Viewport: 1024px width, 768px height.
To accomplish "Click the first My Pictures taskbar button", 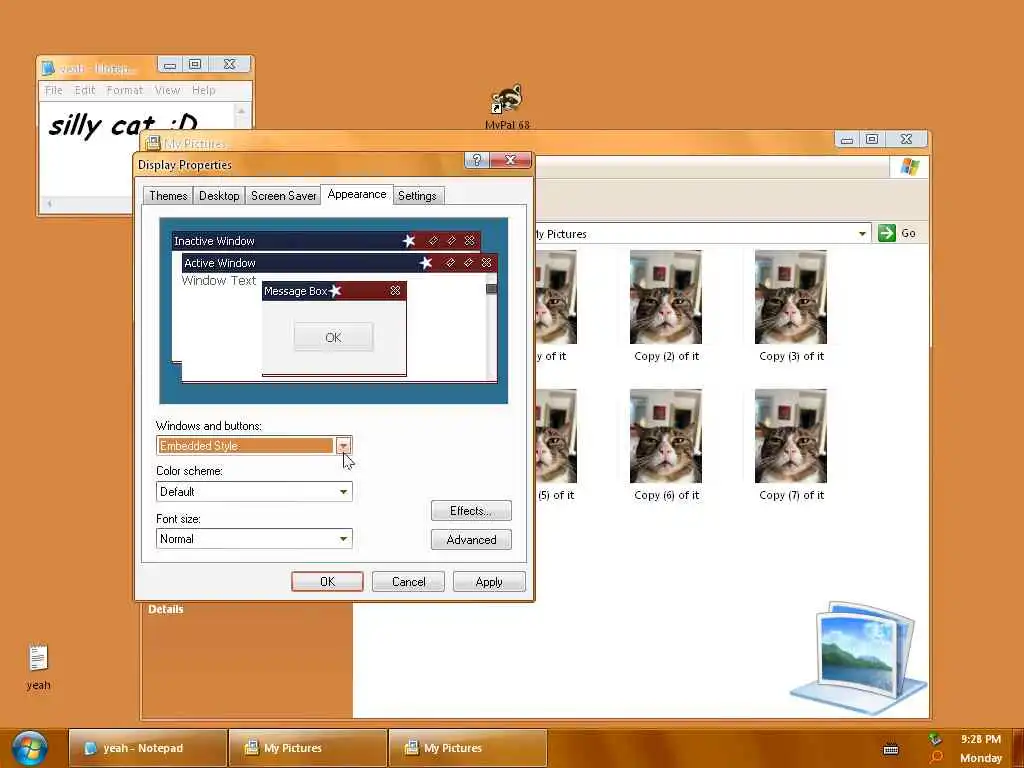I will click(x=307, y=748).
